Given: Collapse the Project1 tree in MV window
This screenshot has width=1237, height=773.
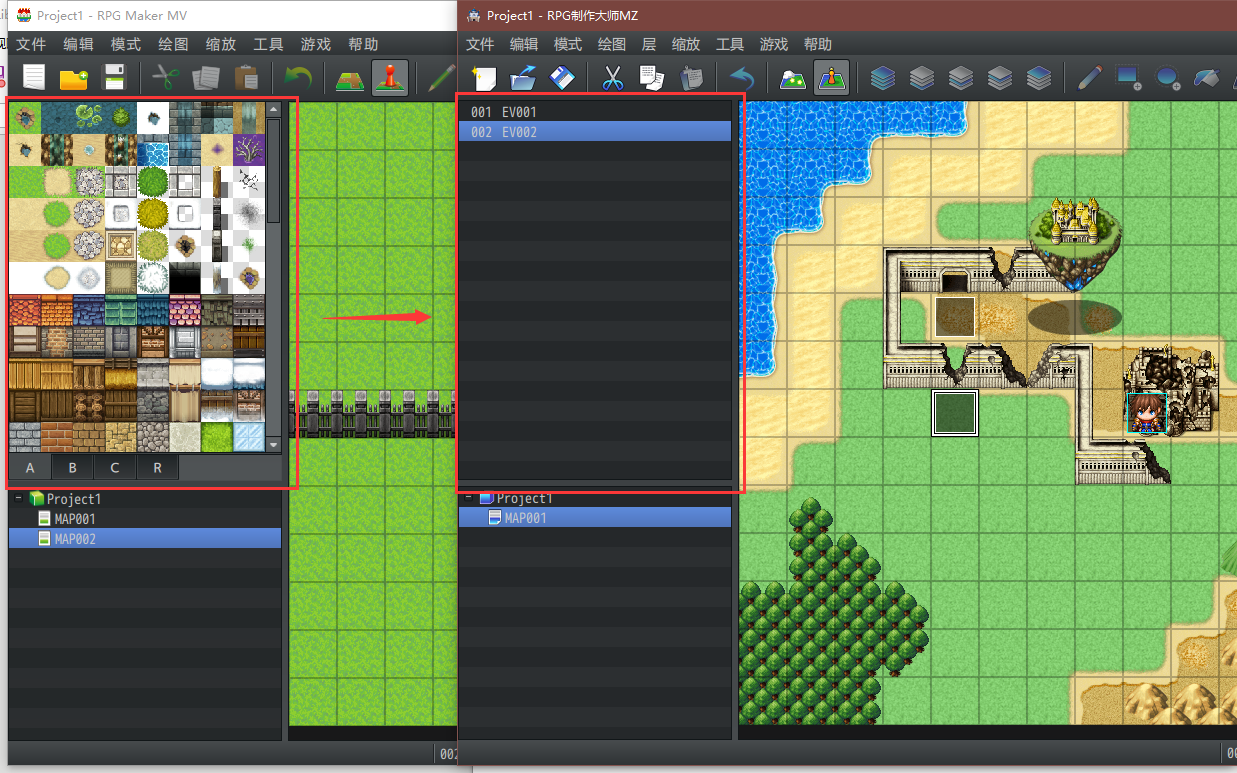Looking at the screenshot, I should 19,498.
